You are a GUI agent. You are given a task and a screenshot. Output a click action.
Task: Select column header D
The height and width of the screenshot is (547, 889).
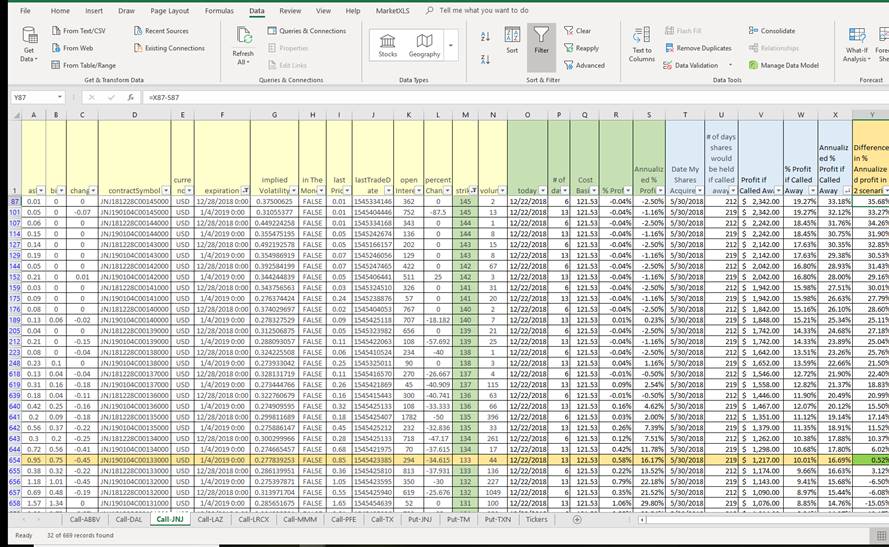click(134, 115)
